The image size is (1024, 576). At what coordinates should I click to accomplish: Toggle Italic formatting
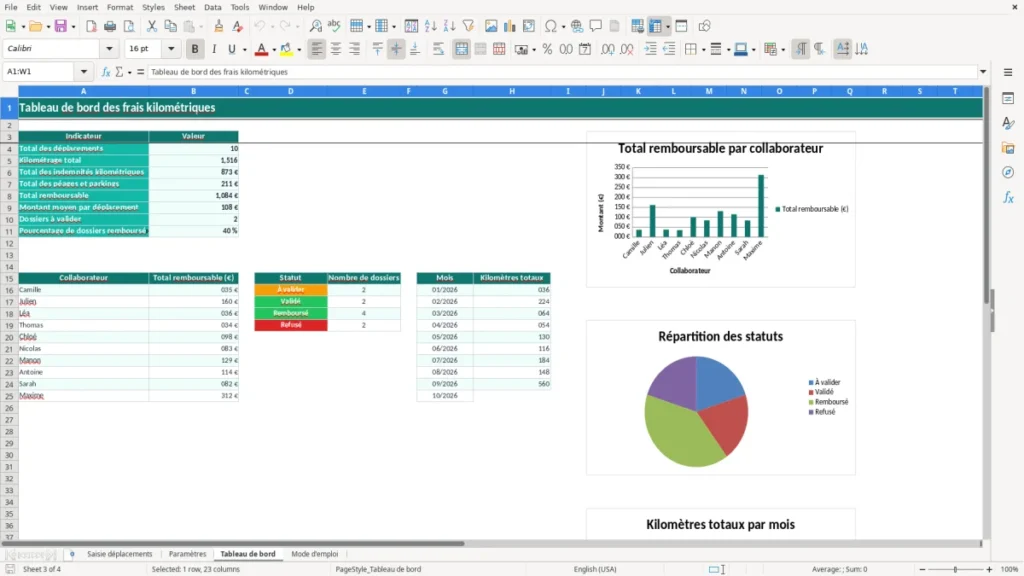pyautogui.click(x=214, y=49)
